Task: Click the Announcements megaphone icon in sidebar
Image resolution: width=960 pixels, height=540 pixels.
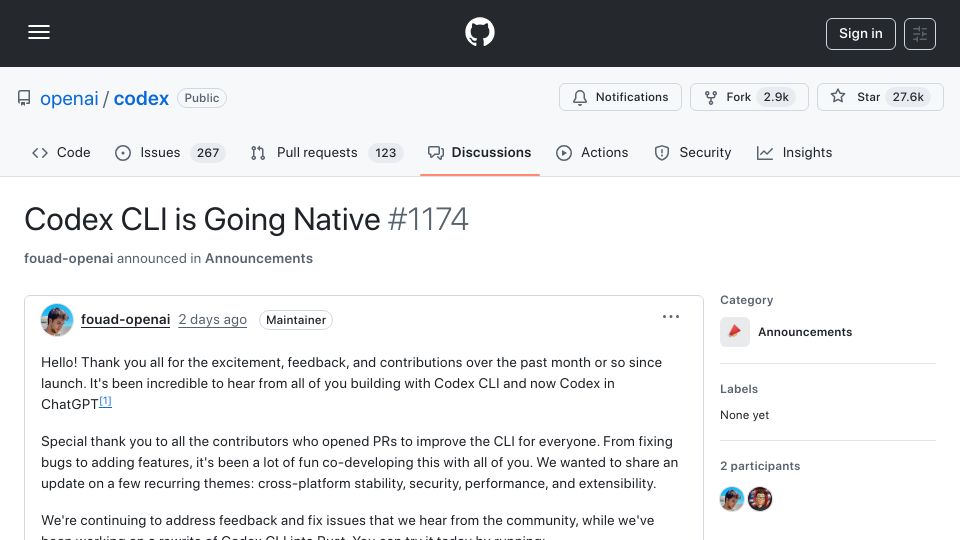Action: pyautogui.click(x=735, y=332)
